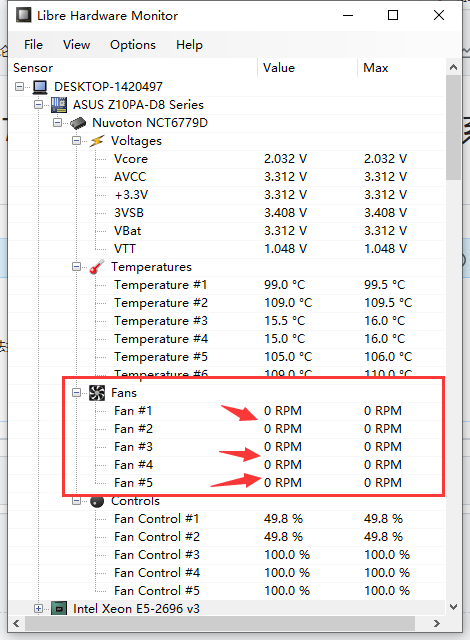Viewport: 470px width, 640px height.
Task: Click the vertical scrollbar thumb
Action: 453,127
